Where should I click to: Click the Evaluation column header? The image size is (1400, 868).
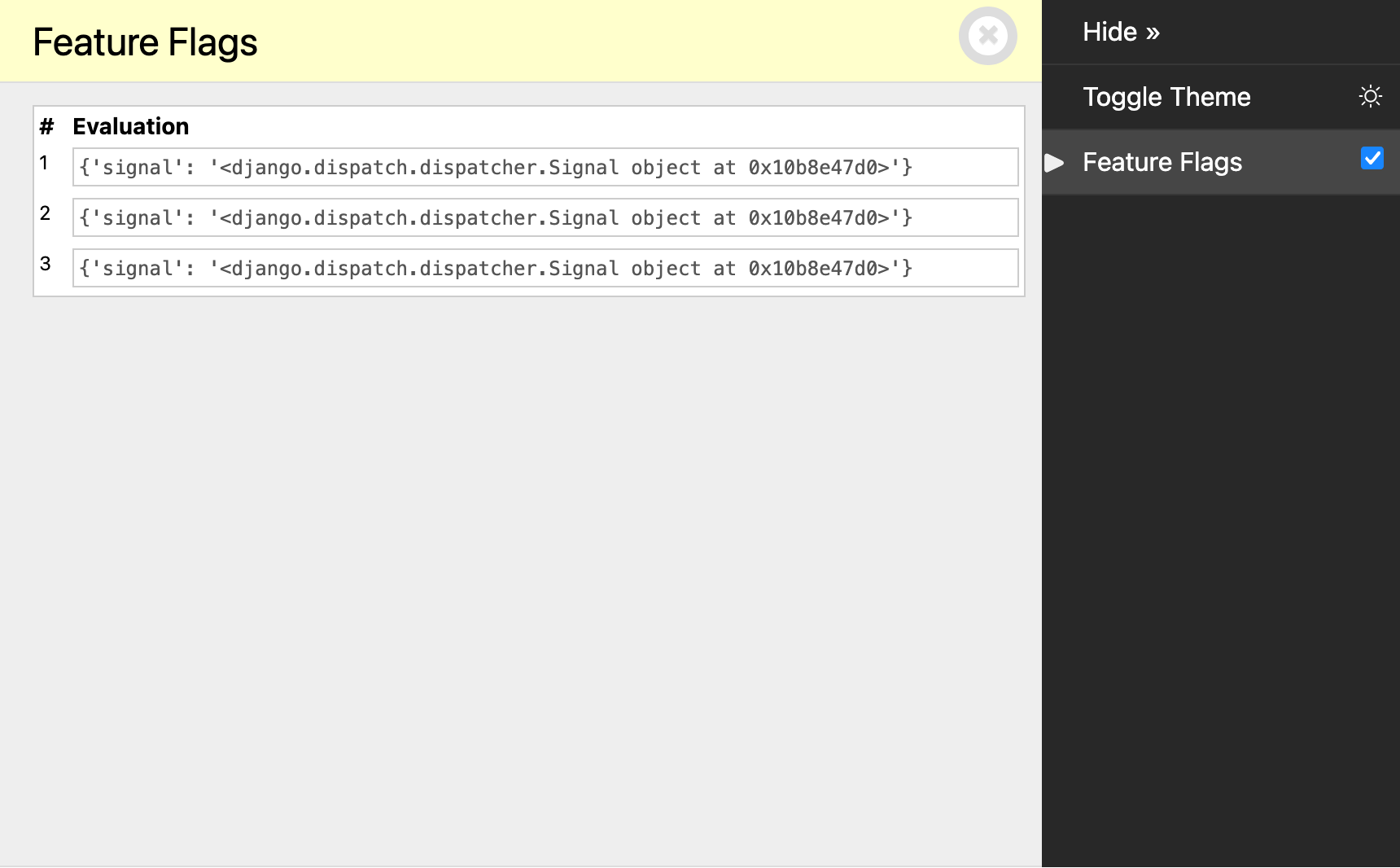tap(131, 126)
